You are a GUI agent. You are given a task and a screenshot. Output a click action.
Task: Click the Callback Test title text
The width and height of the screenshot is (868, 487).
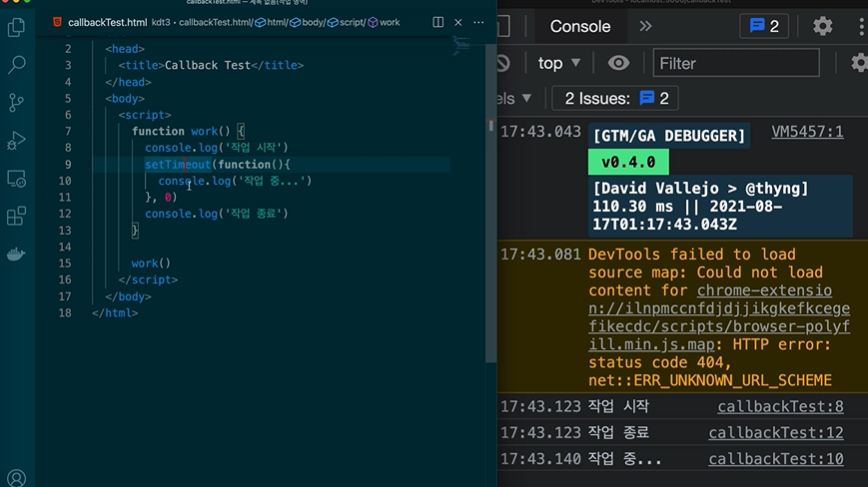pyautogui.click(x=208, y=65)
